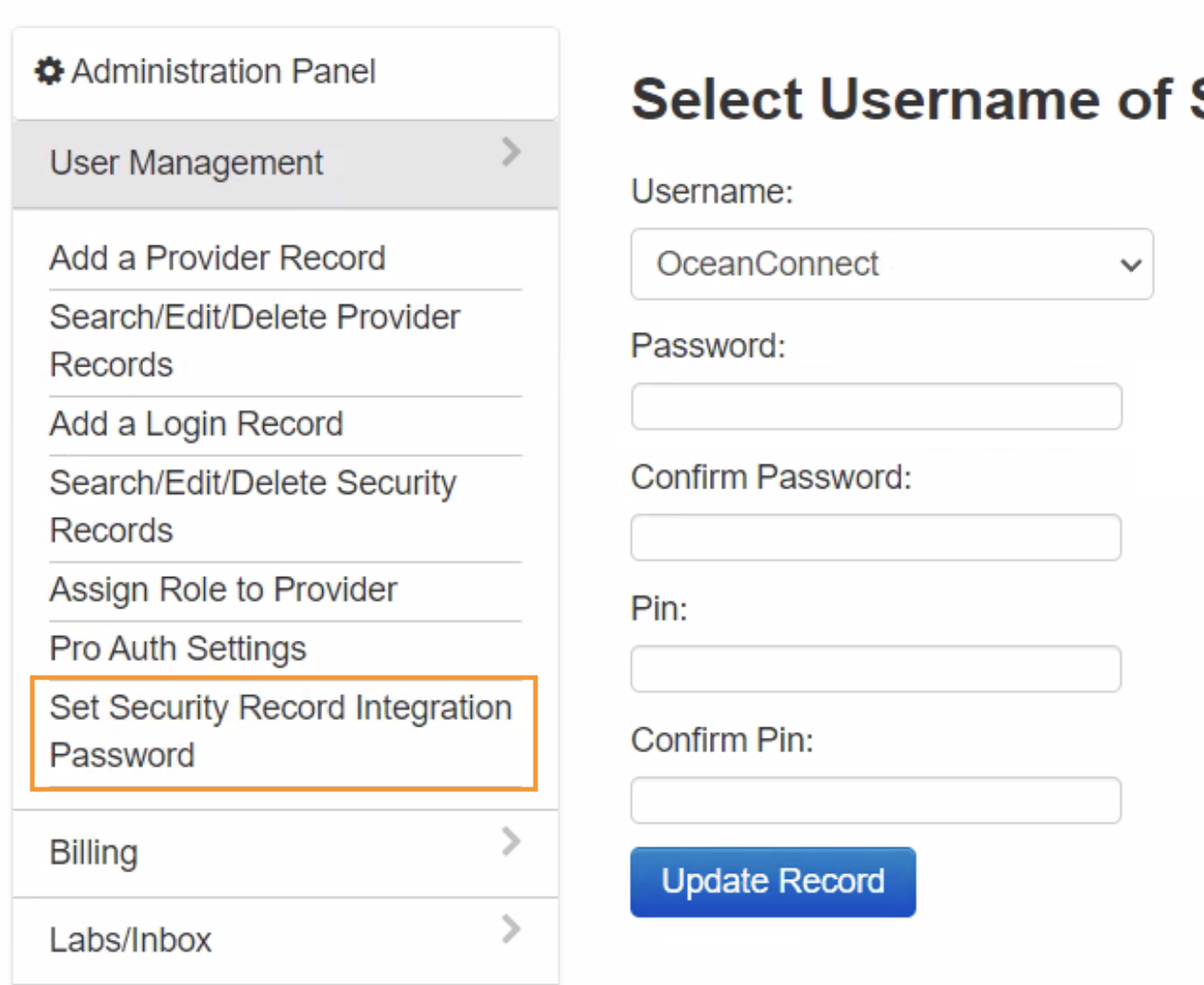Open the Labs/Inbox menu section
This screenshot has width=1204, height=985.
(x=130, y=940)
